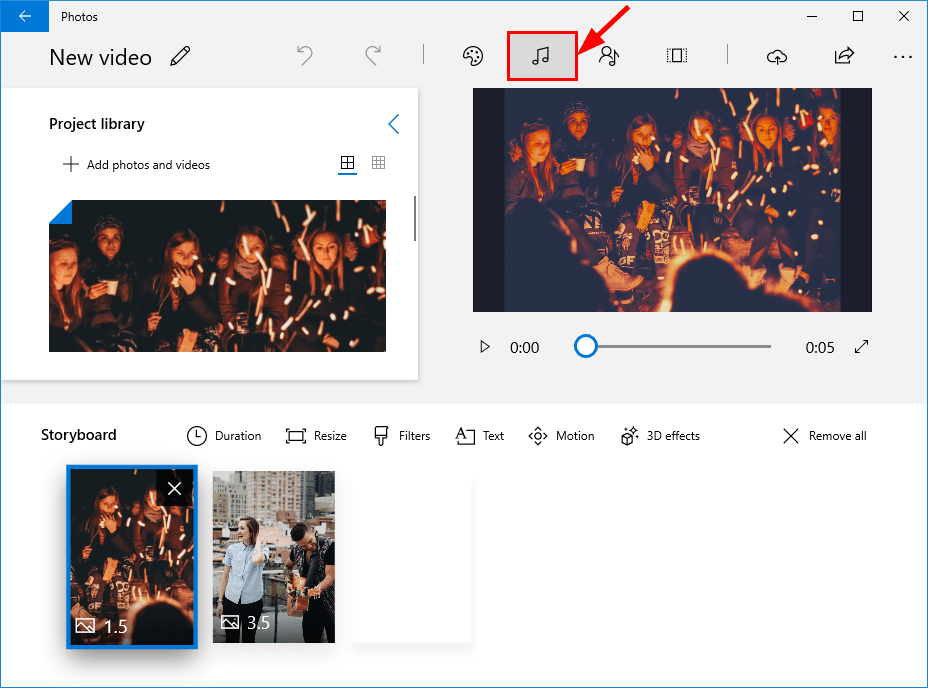
Task: Open the background music picker
Action: pyautogui.click(x=541, y=55)
